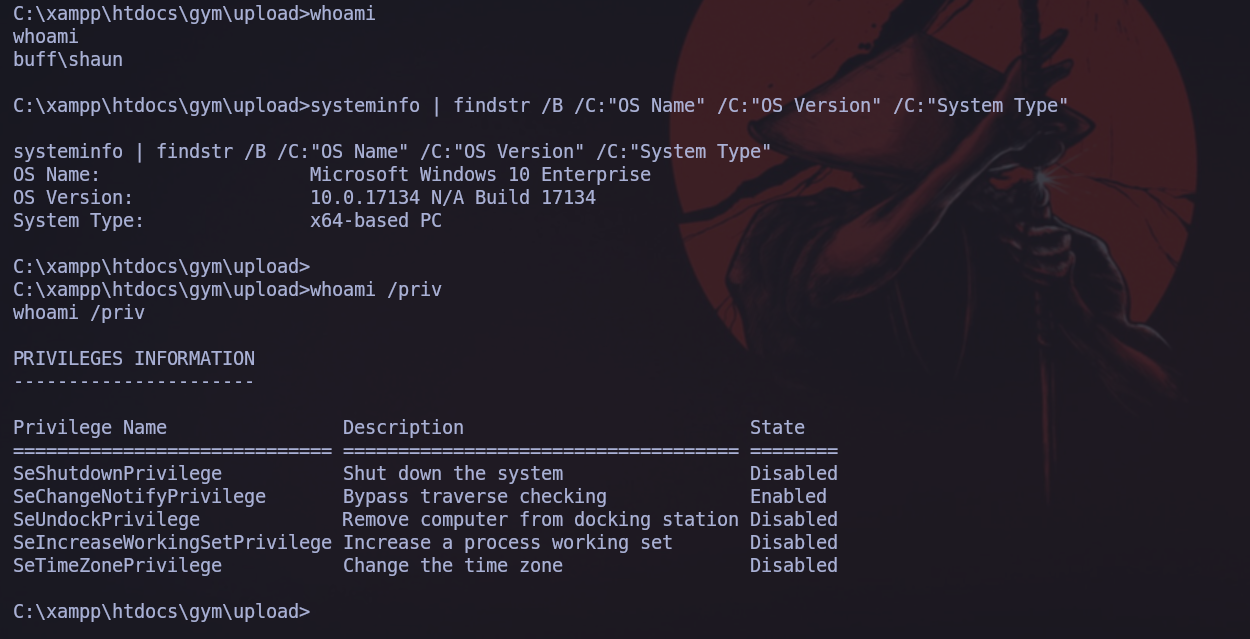Click the SeChangeNotifyPrivilege entry
Viewport: 1250px width, 639px height.
pos(139,497)
